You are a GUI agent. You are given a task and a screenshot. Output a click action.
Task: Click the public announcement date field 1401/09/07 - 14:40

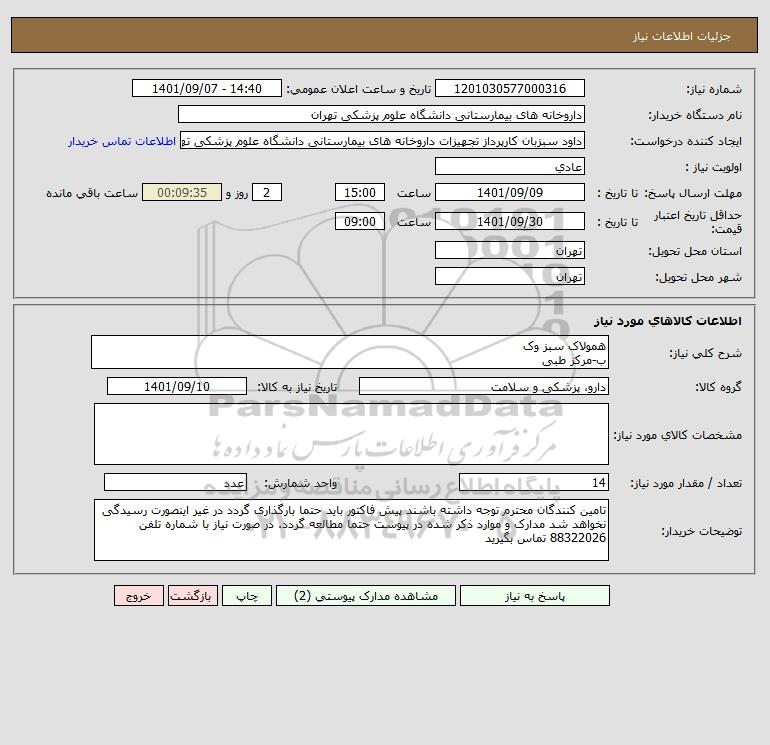(207, 88)
